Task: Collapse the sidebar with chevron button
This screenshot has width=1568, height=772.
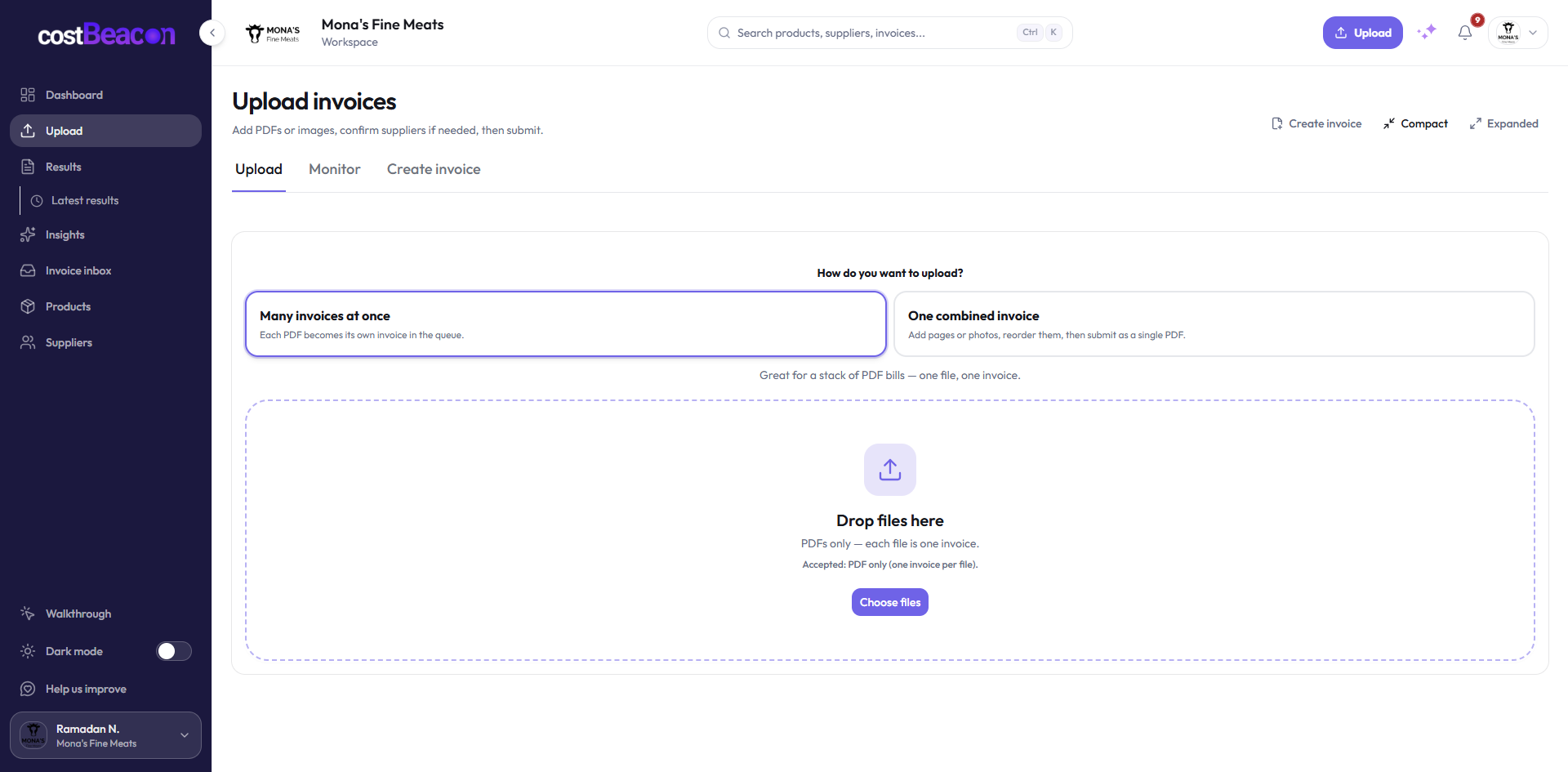Action: coord(212,33)
